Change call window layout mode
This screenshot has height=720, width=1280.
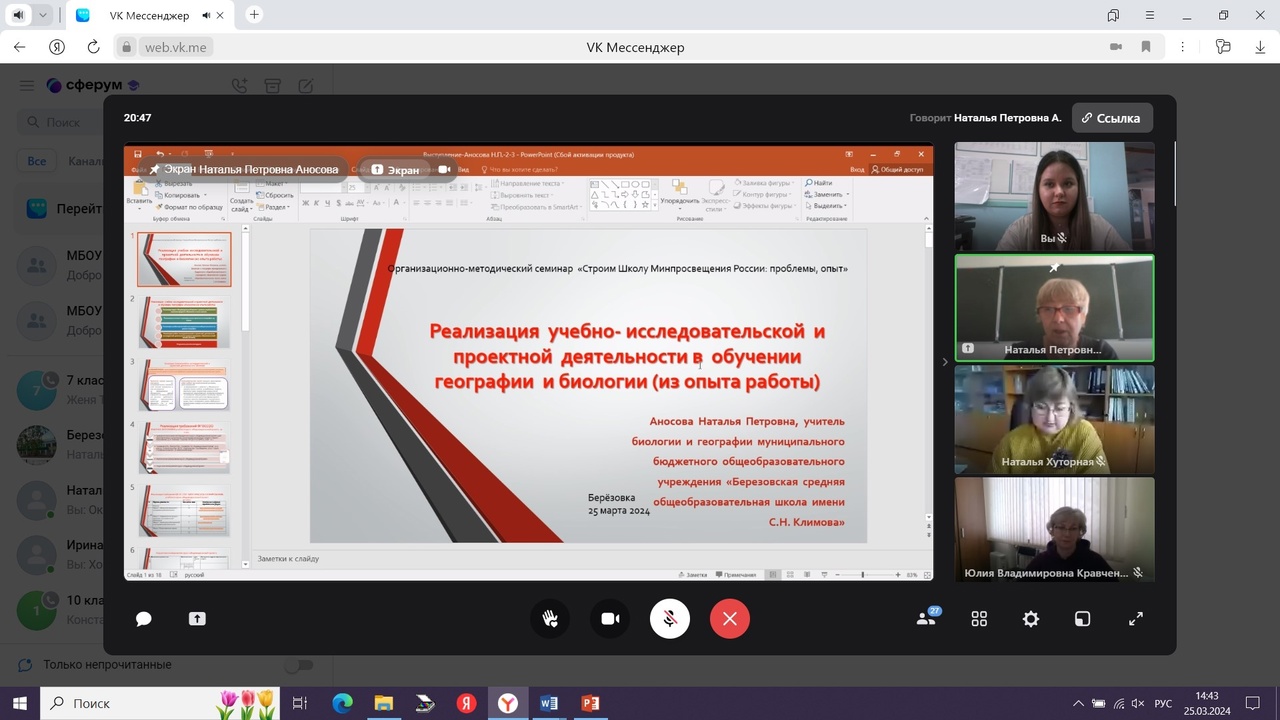pos(1082,619)
